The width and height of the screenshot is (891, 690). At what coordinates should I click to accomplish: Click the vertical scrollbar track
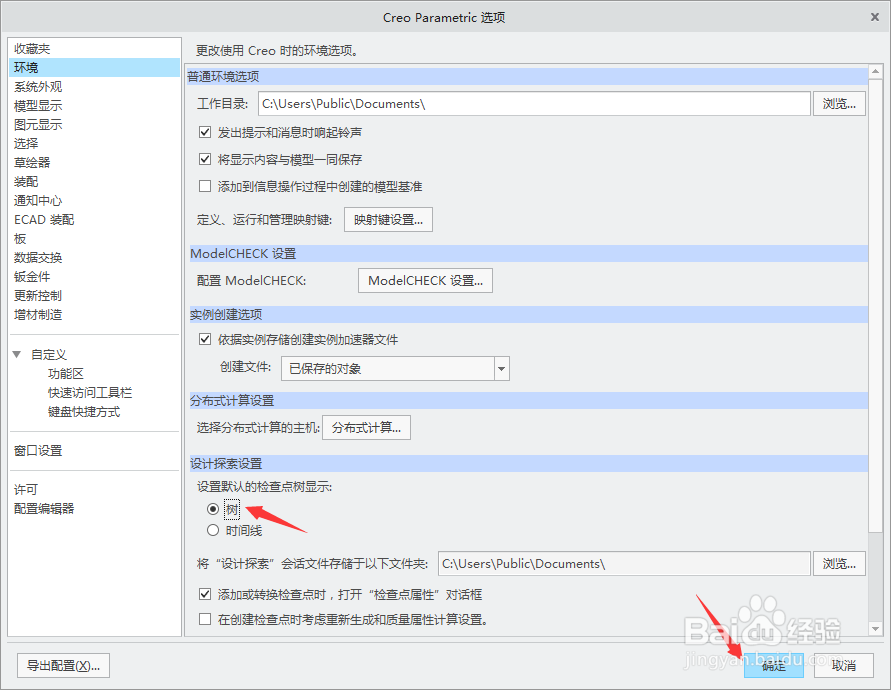coord(875,577)
